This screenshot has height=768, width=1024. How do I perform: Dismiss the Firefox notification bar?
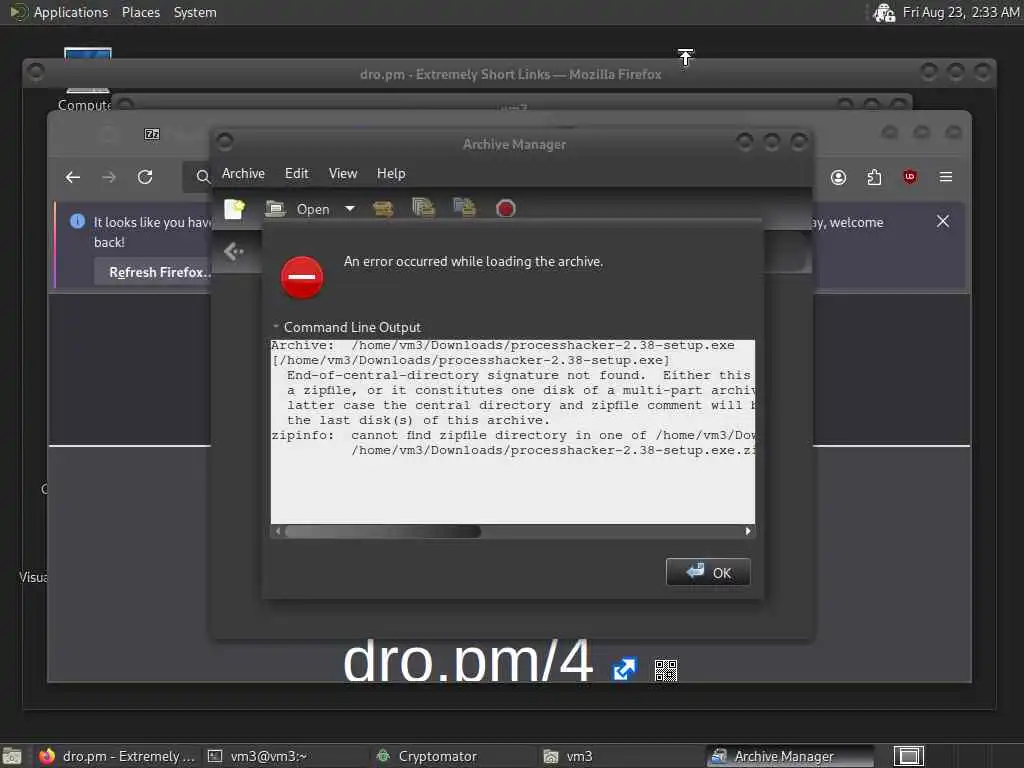click(943, 221)
